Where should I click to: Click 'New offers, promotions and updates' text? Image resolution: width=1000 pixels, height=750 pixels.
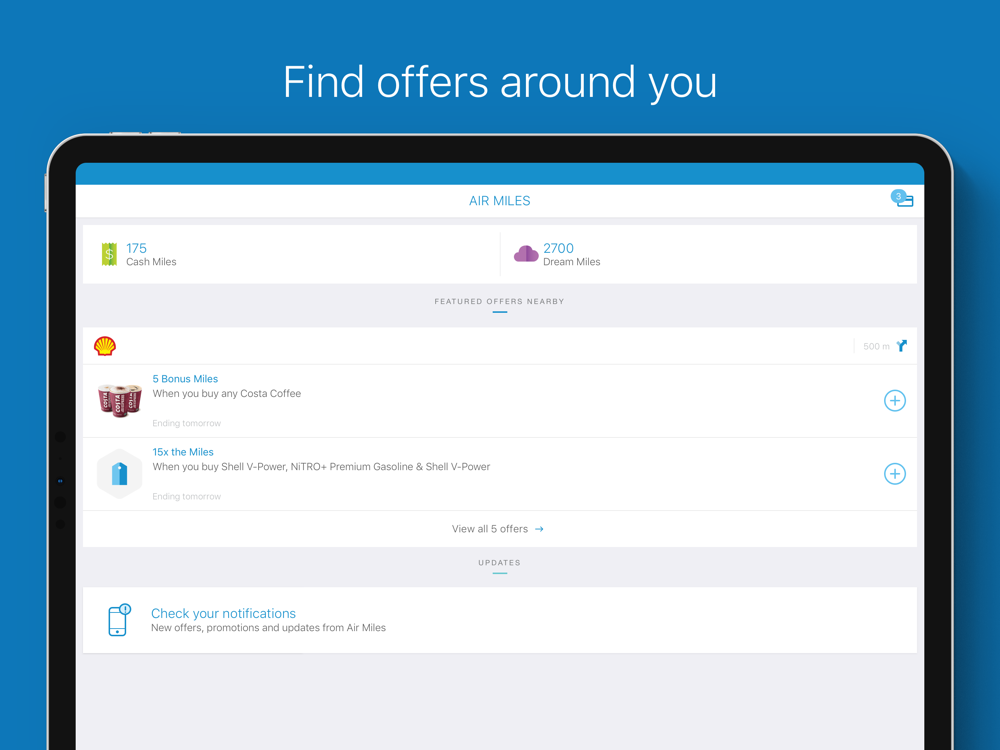[x=268, y=628]
